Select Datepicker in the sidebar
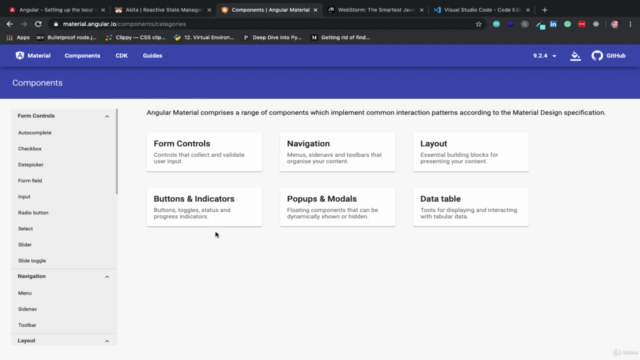 (x=31, y=164)
